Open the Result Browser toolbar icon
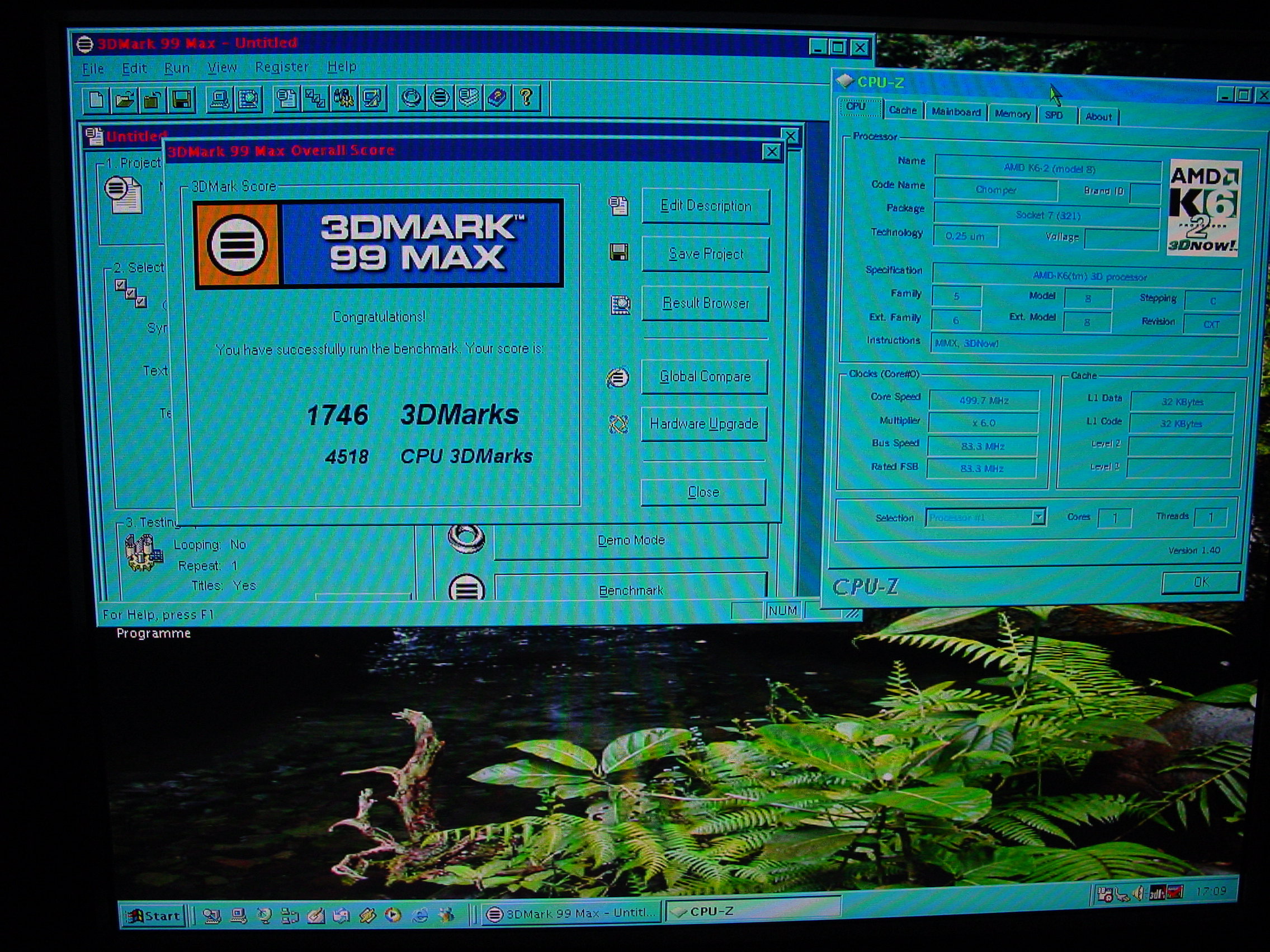This screenshot has width=1270, height=952. point(249,100)
